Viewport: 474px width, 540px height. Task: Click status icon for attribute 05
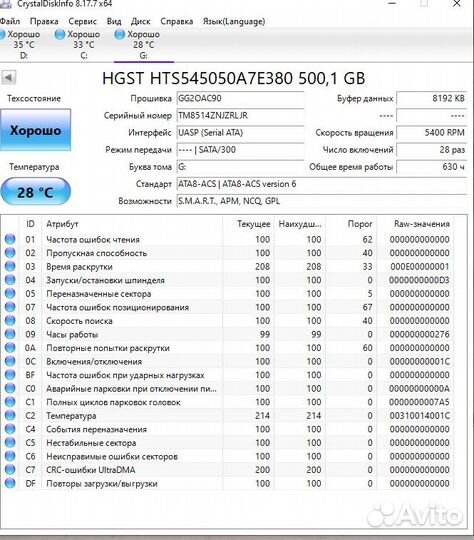pos(10,293)
